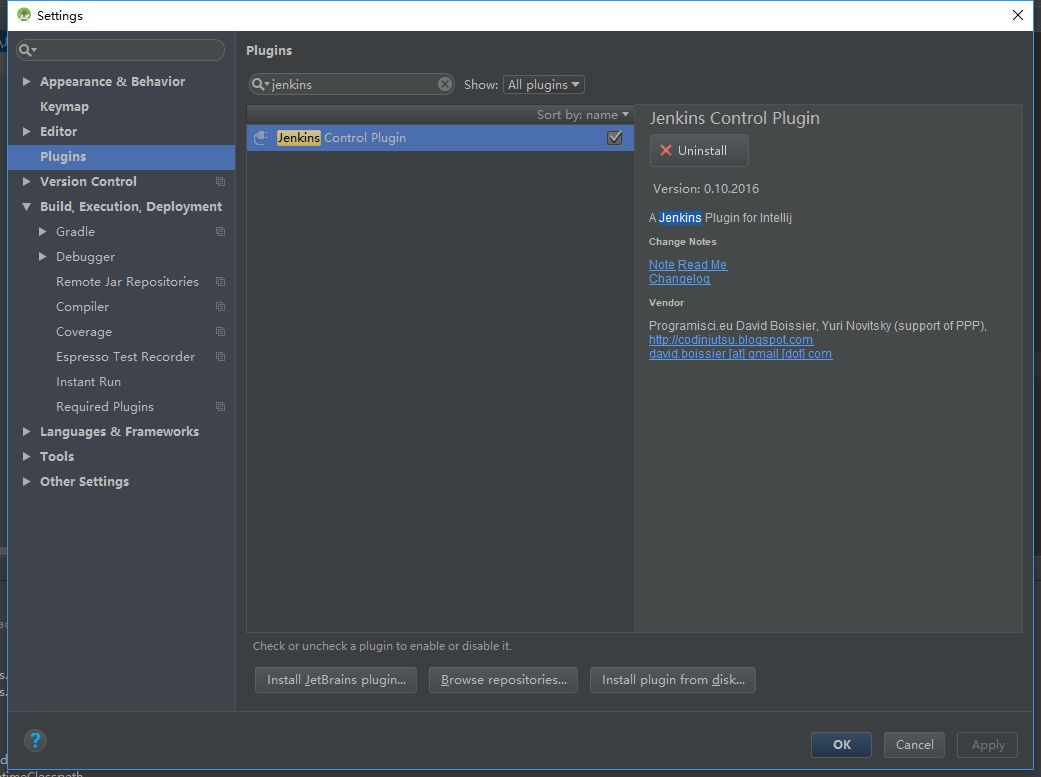Focus the plugin search field
Image resolution: width=1041 pixels, height=777 pixels.
[x=351, y=84]
